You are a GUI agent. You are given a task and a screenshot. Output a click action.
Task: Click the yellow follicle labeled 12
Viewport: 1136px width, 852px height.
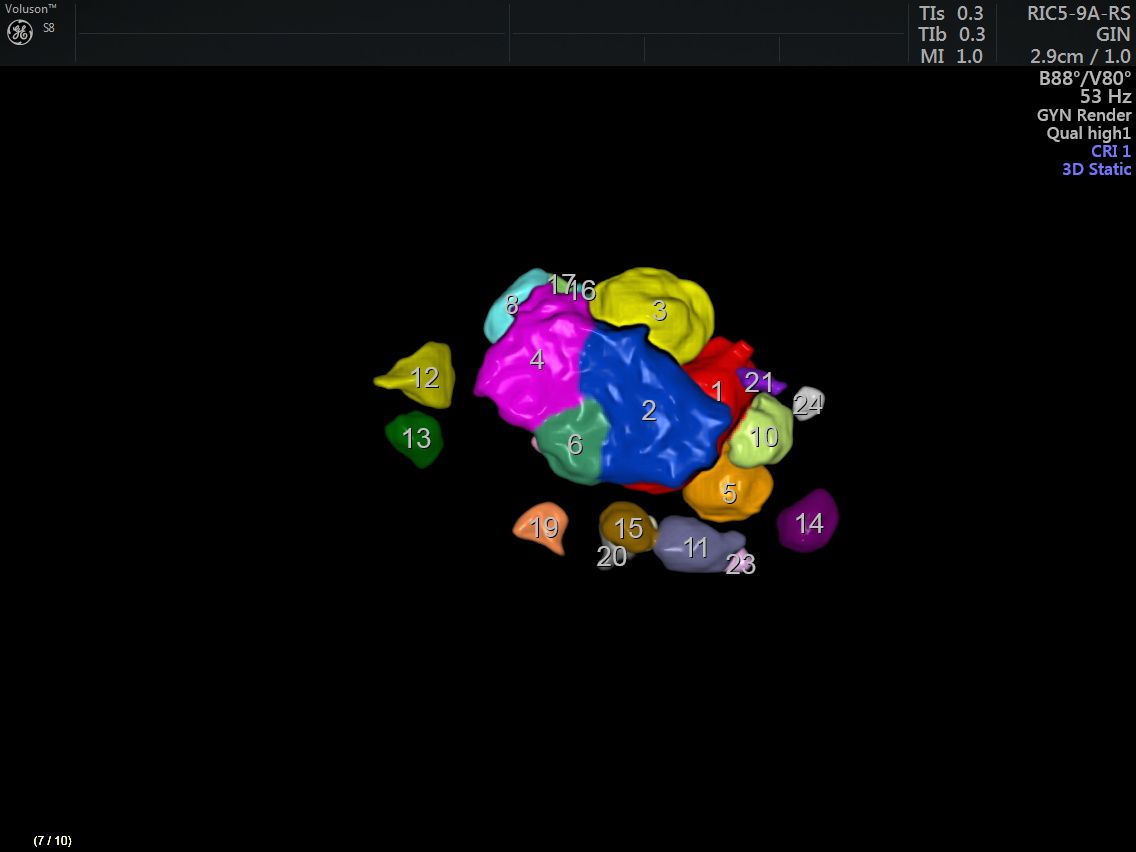tap(422, 377)
